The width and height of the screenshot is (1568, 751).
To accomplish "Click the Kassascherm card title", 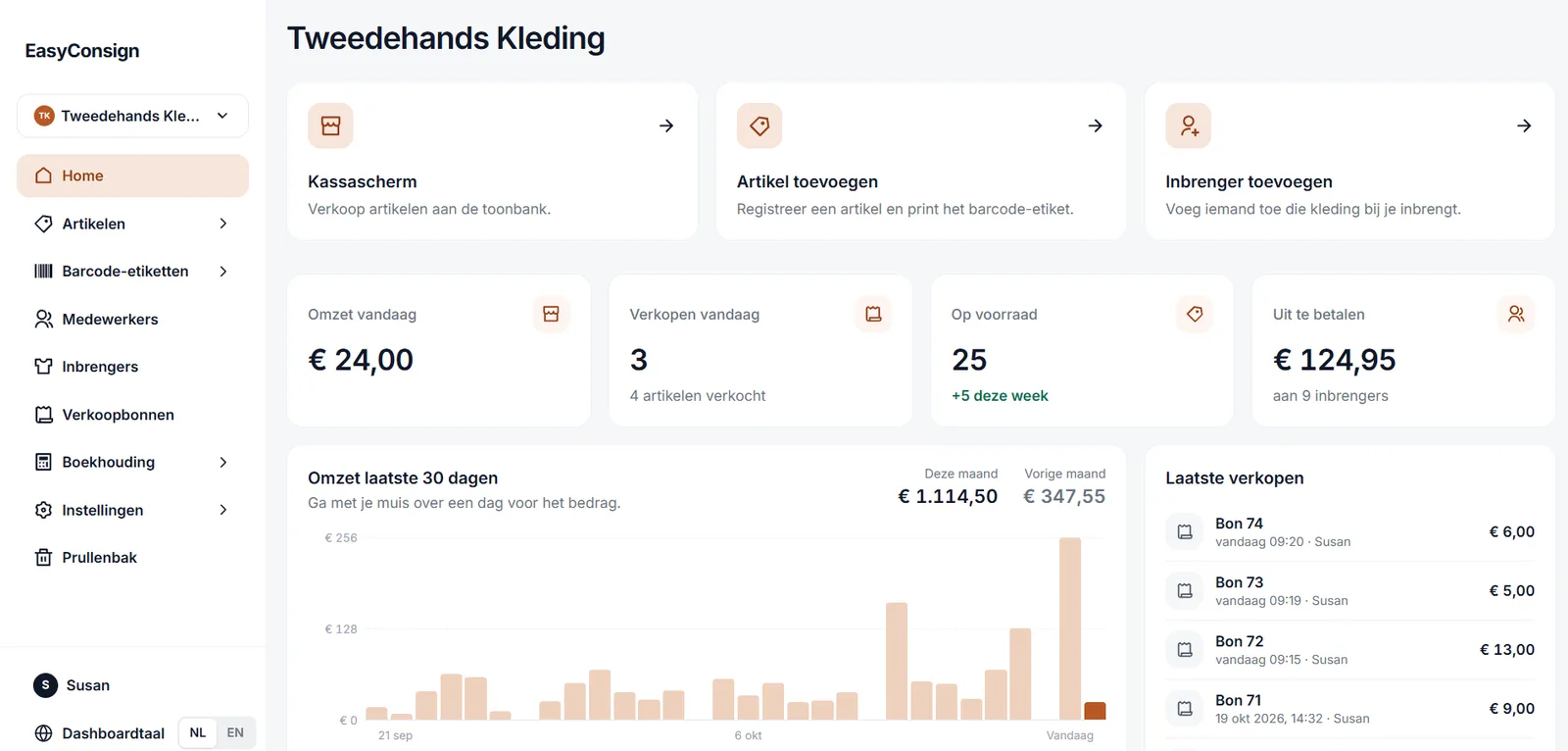I will coord(362,181).
